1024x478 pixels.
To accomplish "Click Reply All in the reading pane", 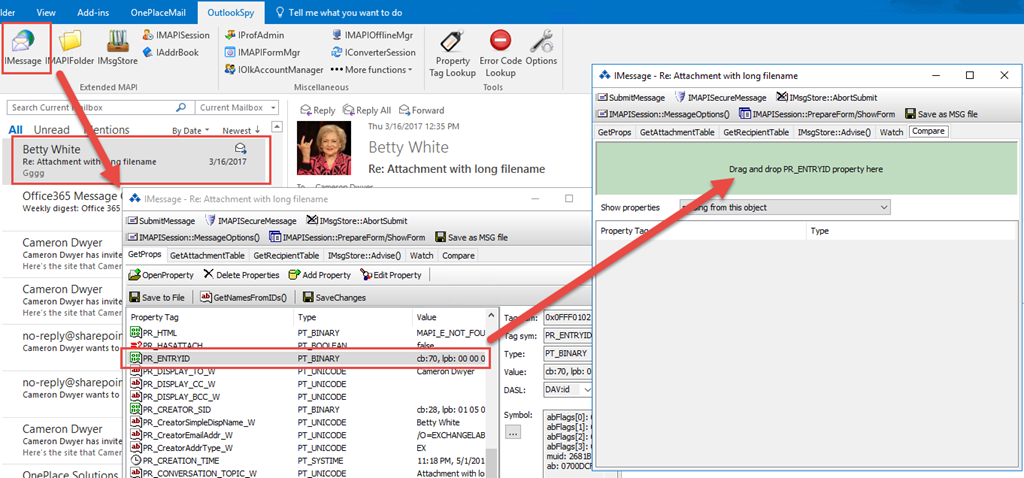I will (366, 110).
